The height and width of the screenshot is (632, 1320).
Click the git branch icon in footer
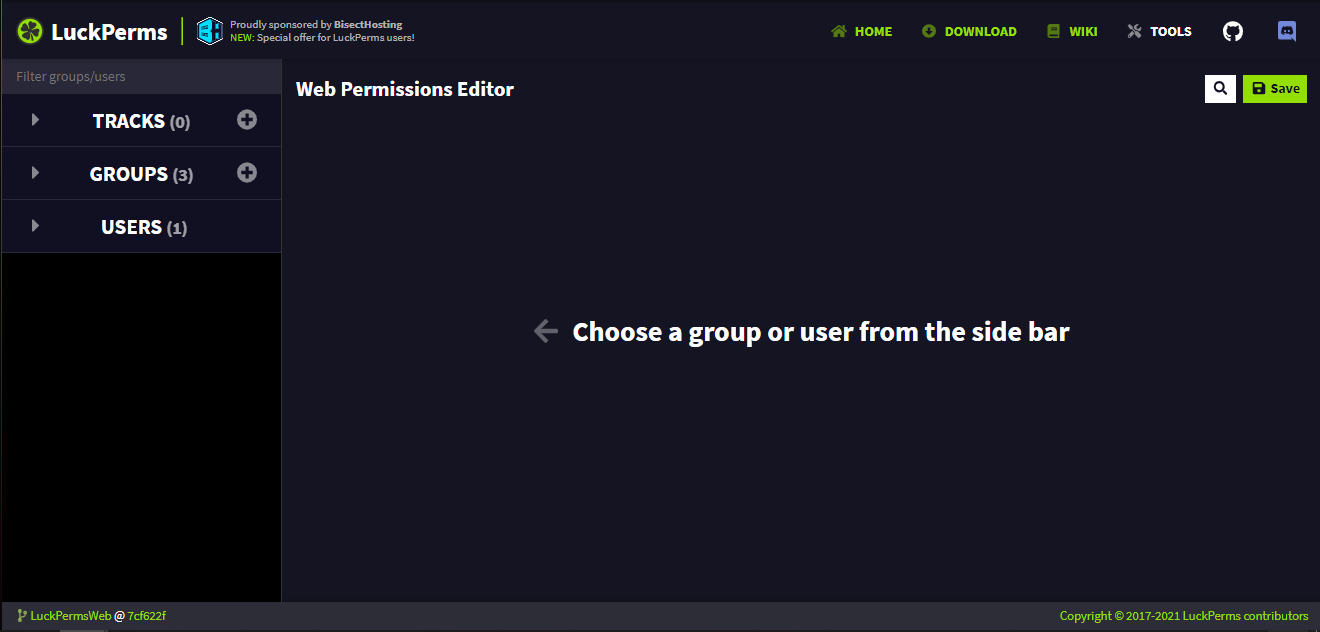click(x=22, y=616)
